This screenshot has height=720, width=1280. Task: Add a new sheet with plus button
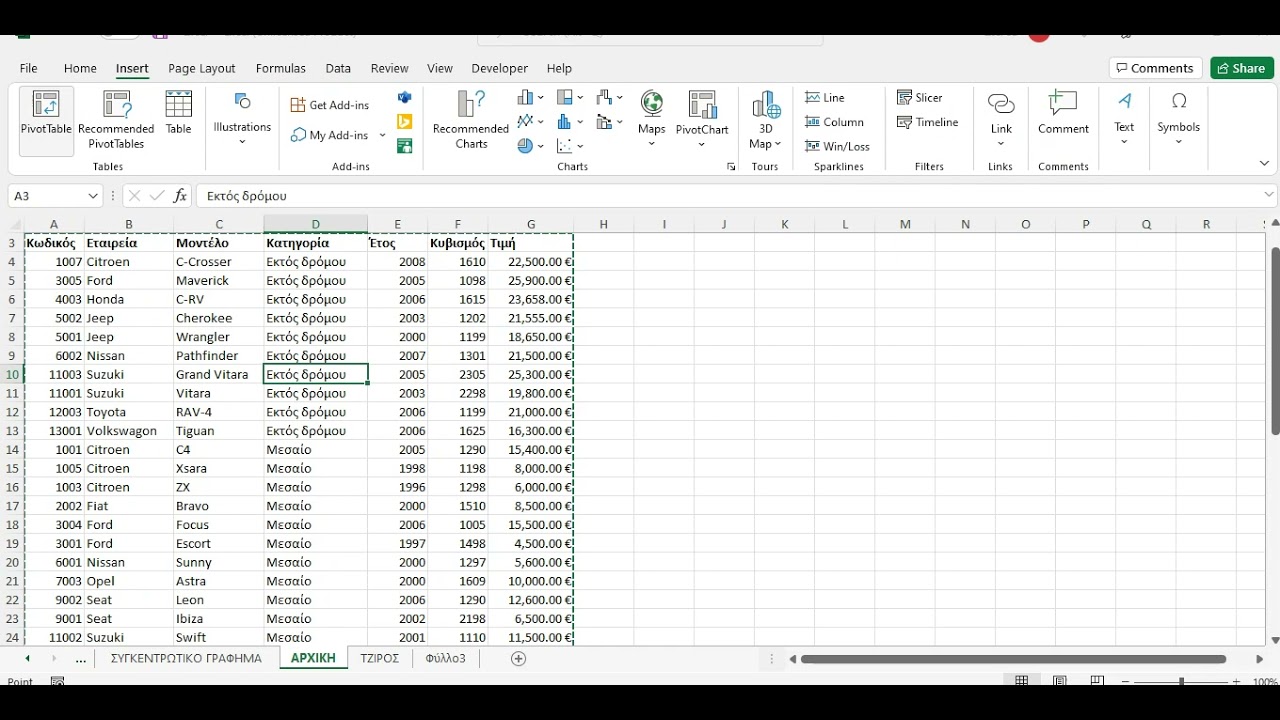point(518,658)
